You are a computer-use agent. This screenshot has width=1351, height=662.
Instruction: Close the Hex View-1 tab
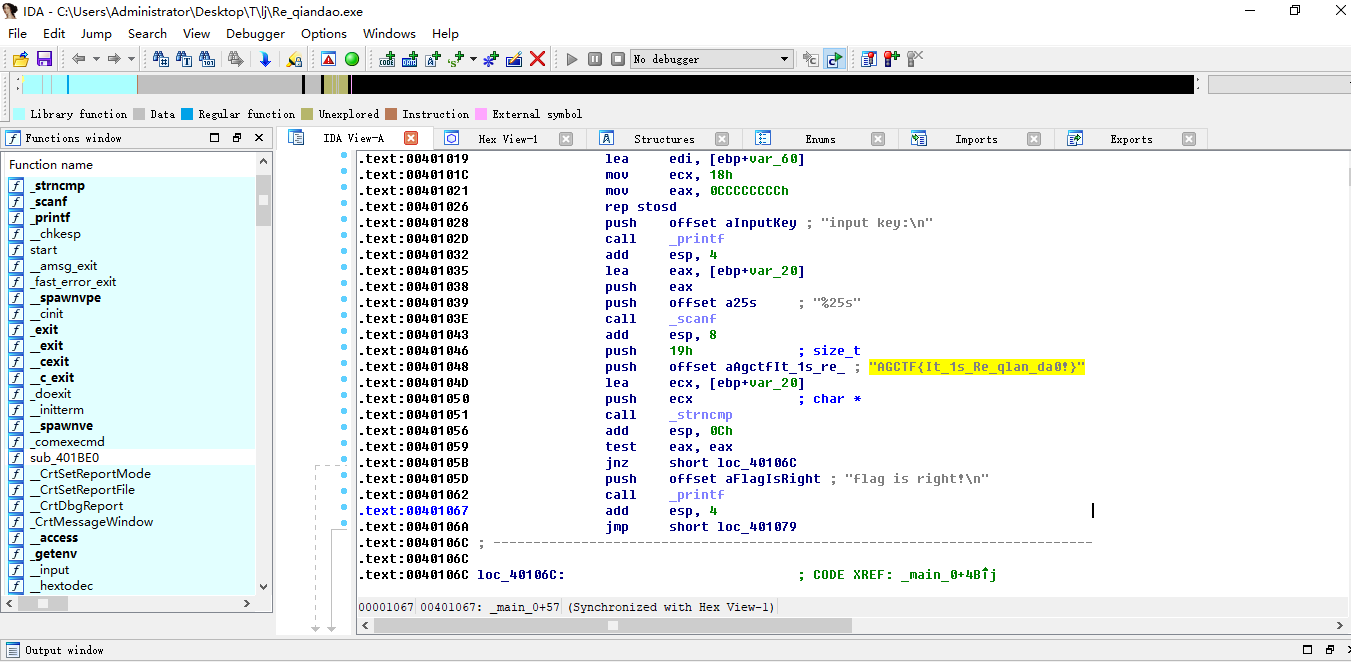pyautogui.click(x=566, y=139)
